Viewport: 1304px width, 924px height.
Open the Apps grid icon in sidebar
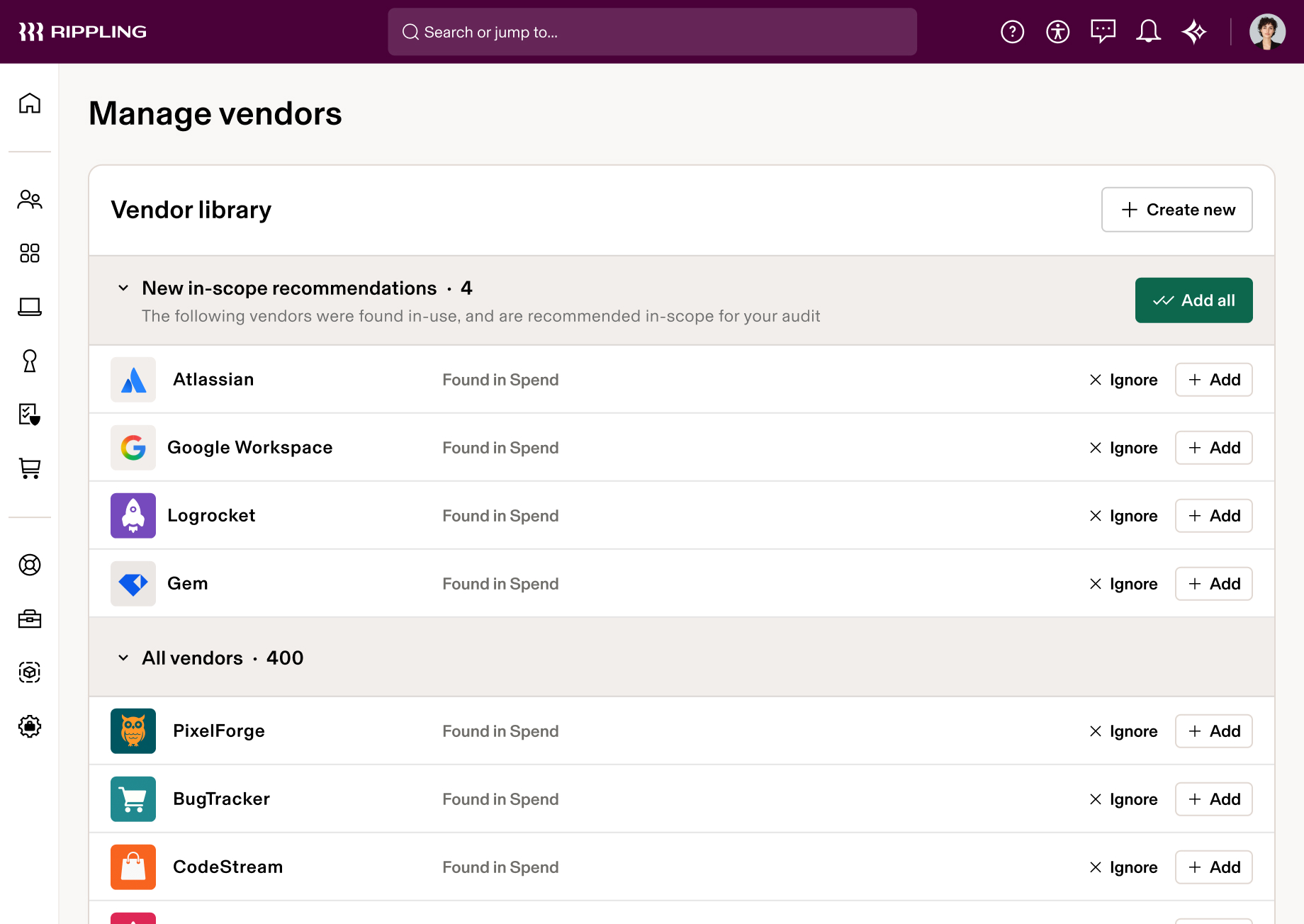[x=30, y=253]
